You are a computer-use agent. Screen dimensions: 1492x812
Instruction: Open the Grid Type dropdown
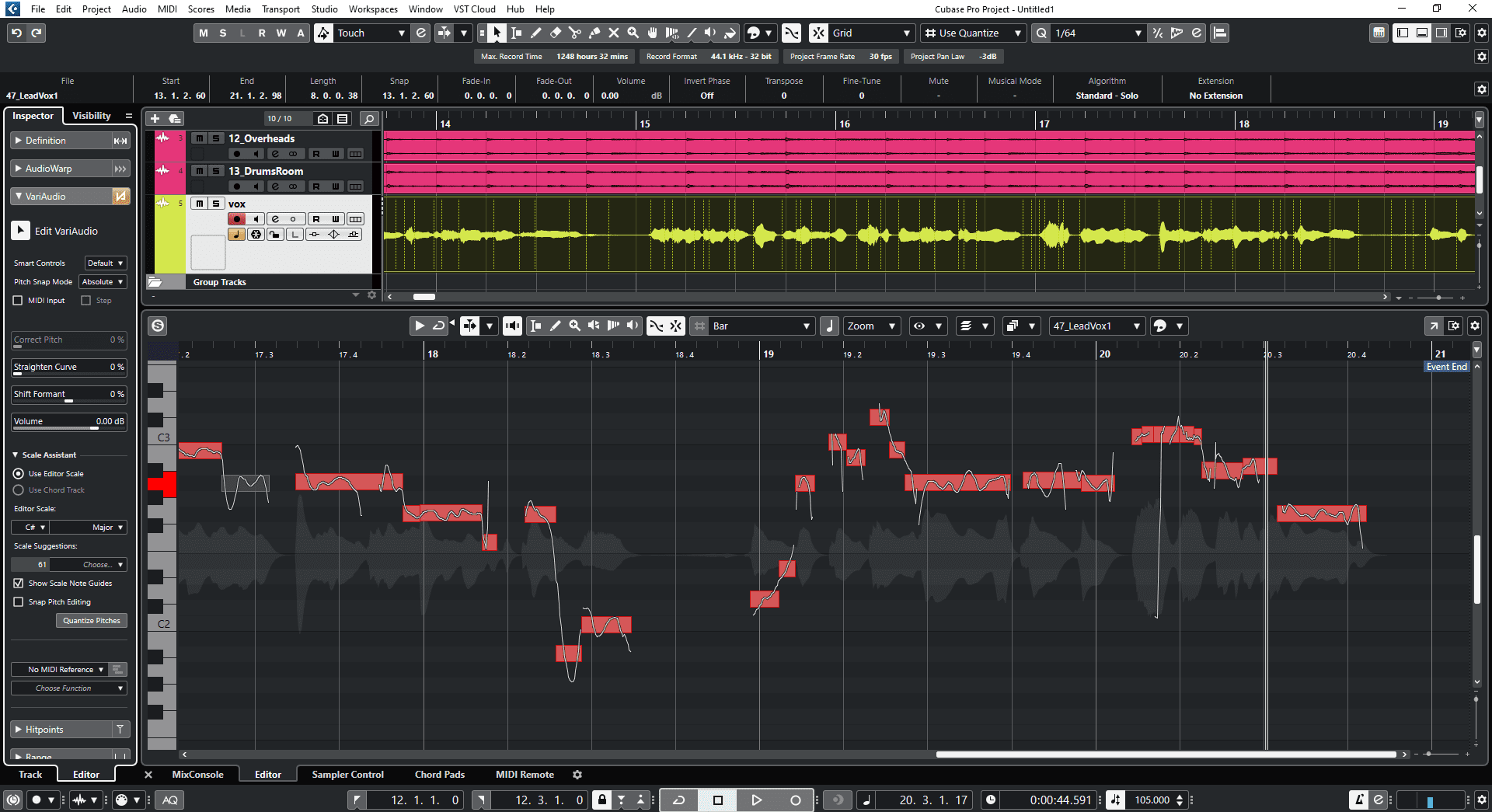870,33
